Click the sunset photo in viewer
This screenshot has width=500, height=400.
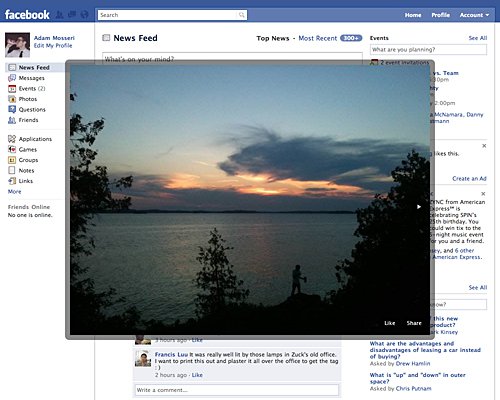(x=249, y=200)
